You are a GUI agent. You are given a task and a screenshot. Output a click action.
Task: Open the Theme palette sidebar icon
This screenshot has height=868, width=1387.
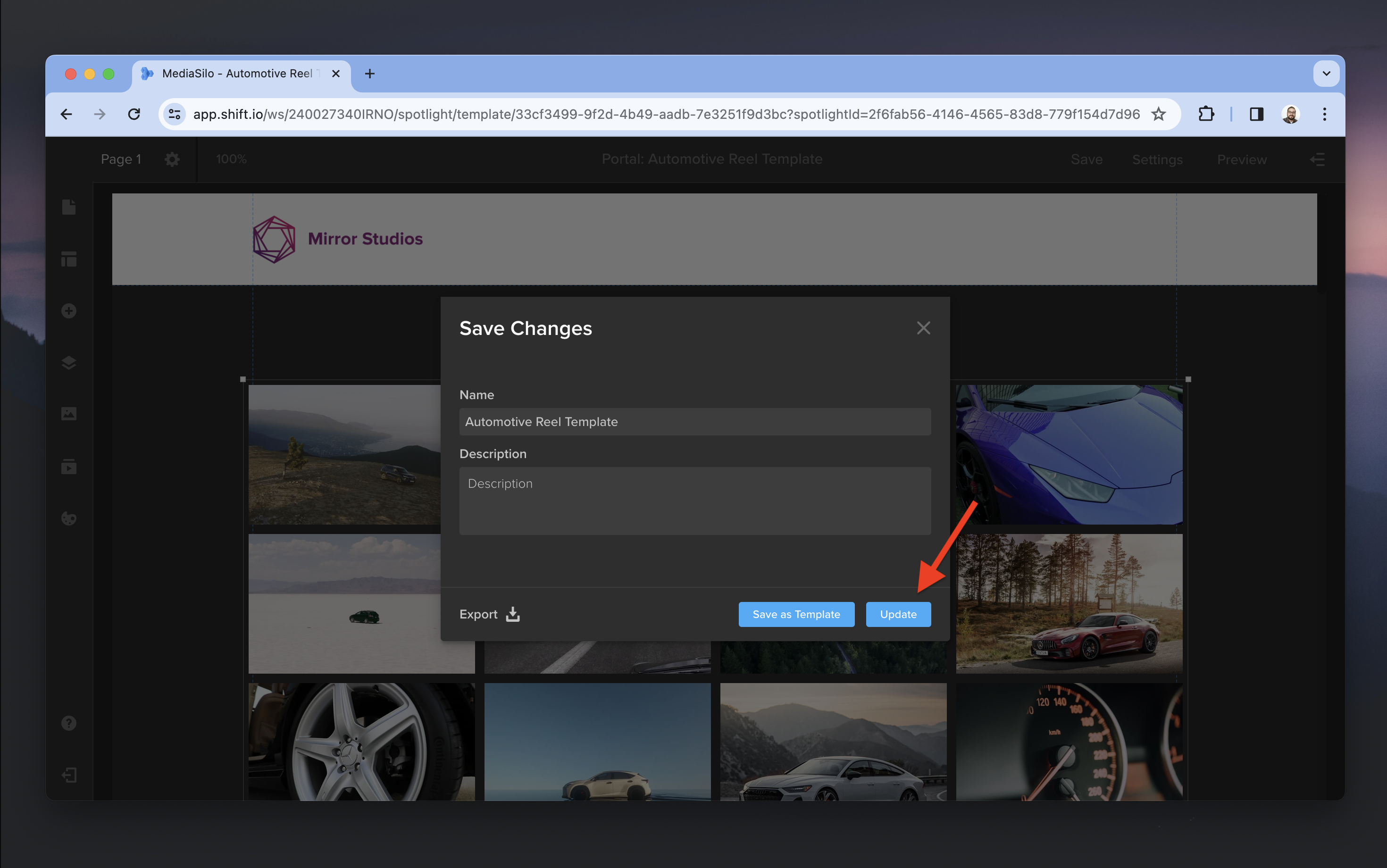(69, 518)
